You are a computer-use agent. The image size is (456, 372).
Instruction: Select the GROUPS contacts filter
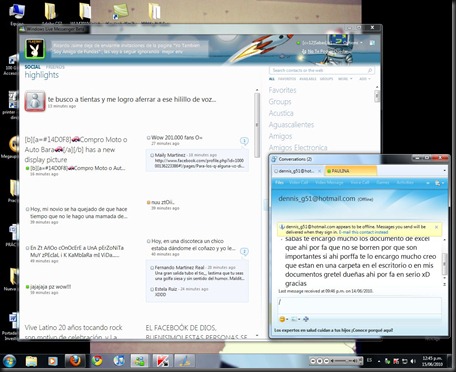326,79
